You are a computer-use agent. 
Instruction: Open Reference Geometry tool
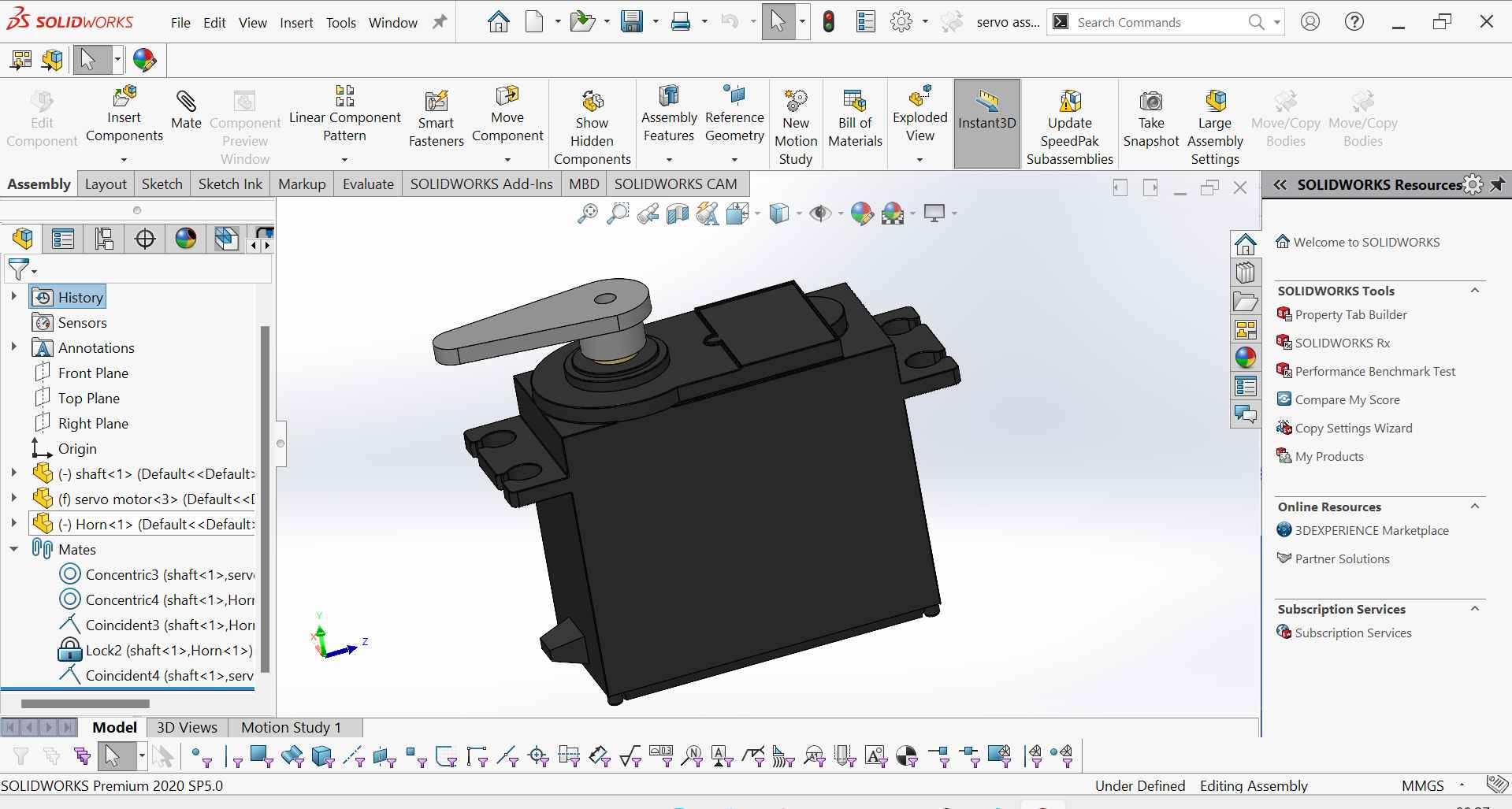[x=734, y=116]
